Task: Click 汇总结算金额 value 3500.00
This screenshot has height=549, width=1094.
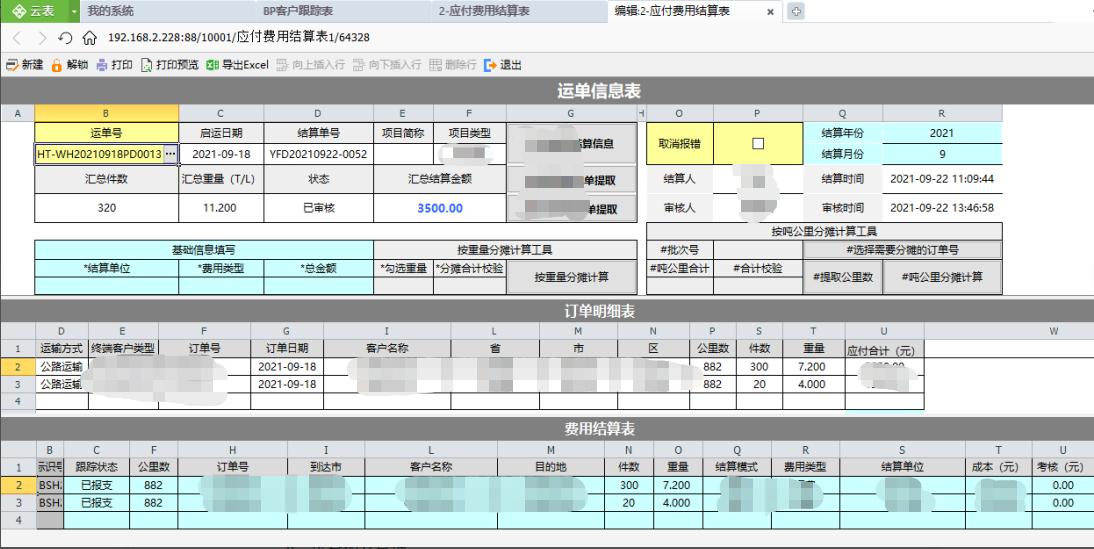Action: pyautogui.click(x=440, y=208)
